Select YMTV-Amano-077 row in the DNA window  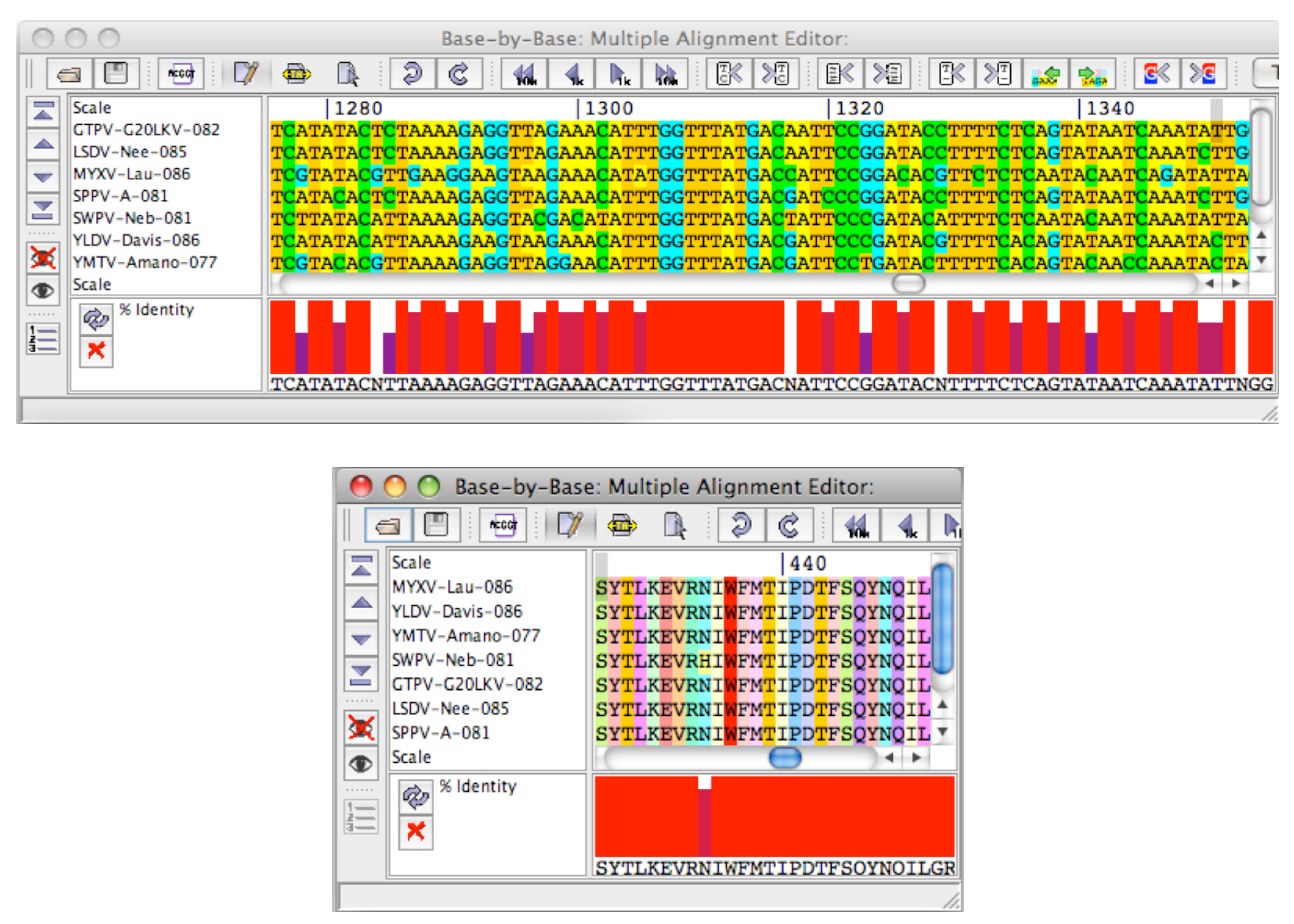144,263
